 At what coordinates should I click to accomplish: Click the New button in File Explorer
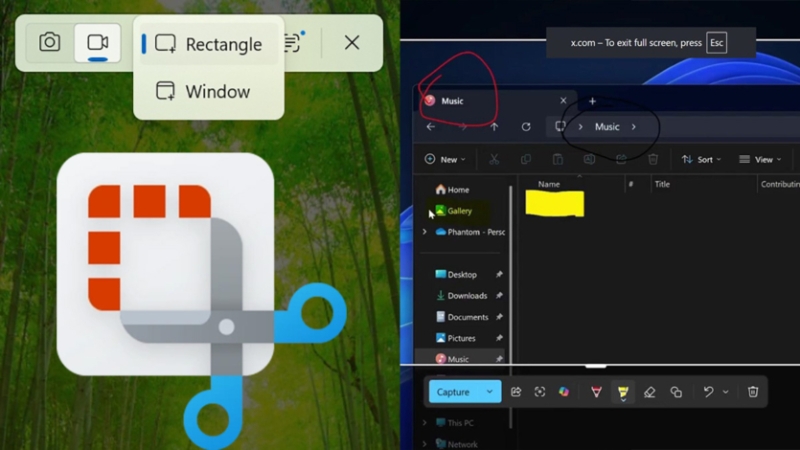click(445, 159)
